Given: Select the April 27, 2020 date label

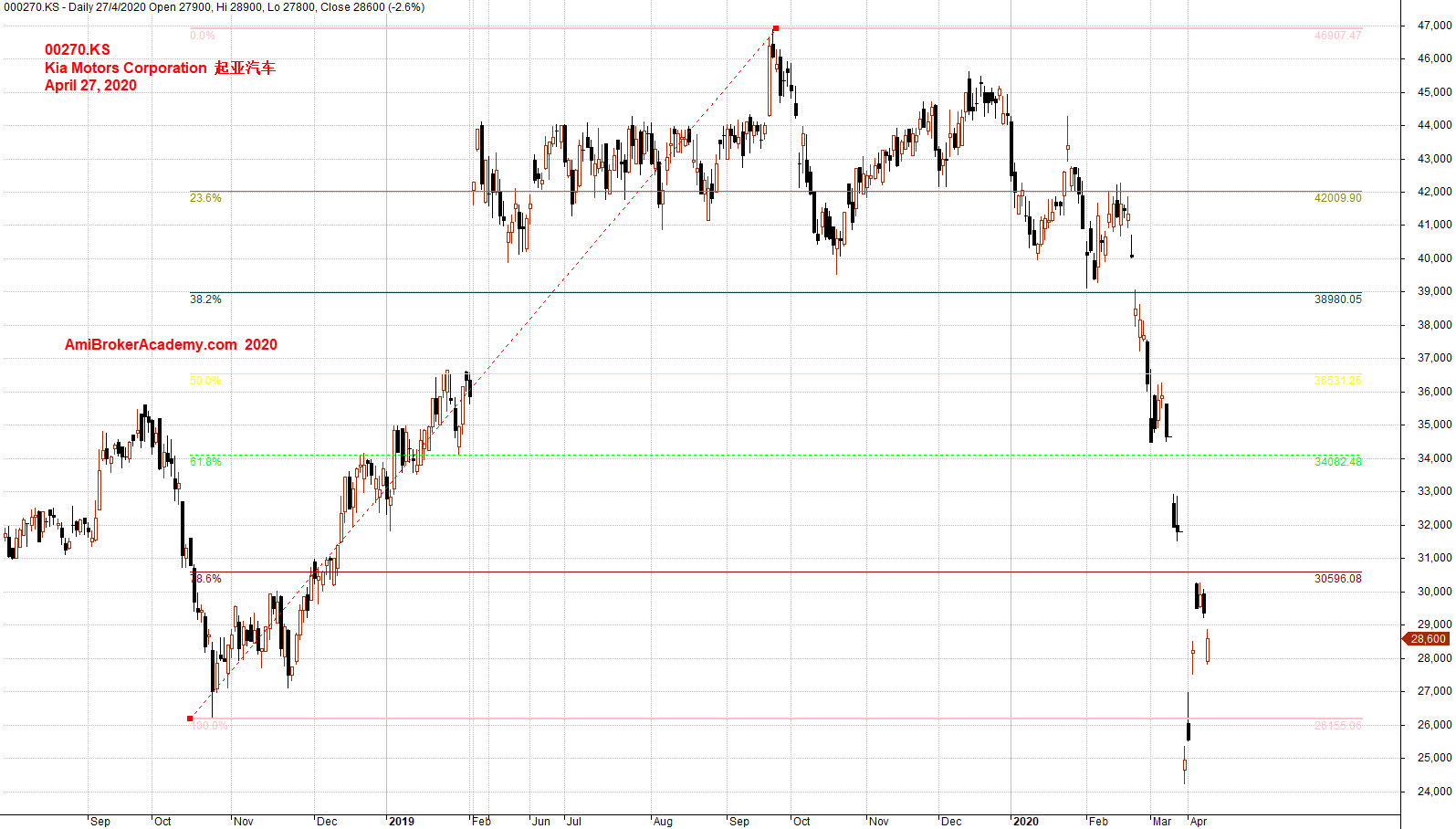Looking at the screenshot, I should point(90,85).
